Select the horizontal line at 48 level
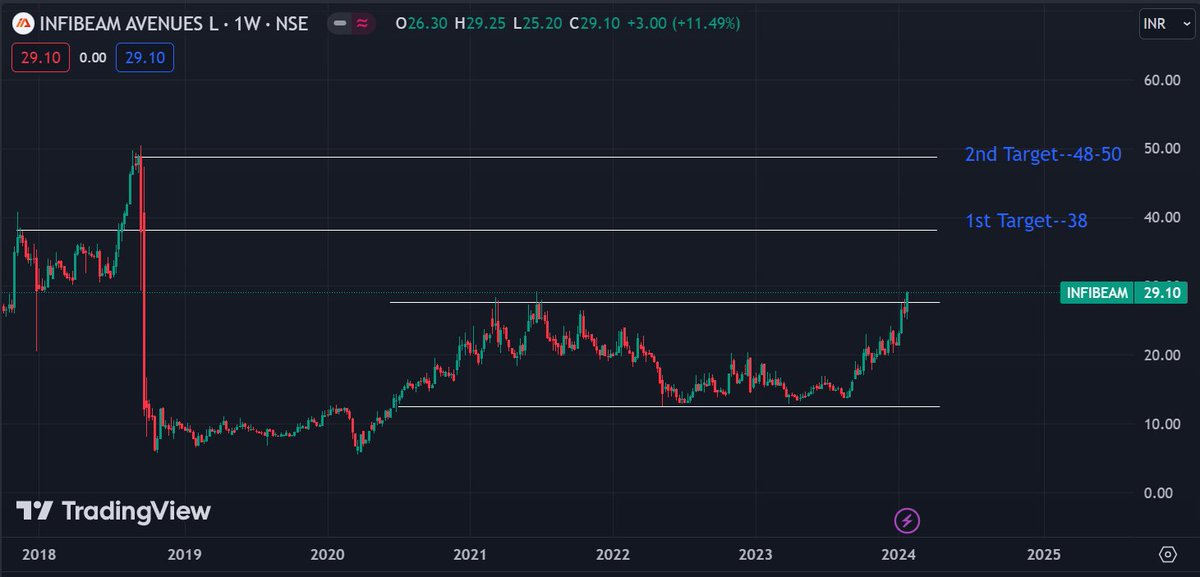Image resolution: width=1200 pixels, height=577 pixels. (x=540, y=157)
